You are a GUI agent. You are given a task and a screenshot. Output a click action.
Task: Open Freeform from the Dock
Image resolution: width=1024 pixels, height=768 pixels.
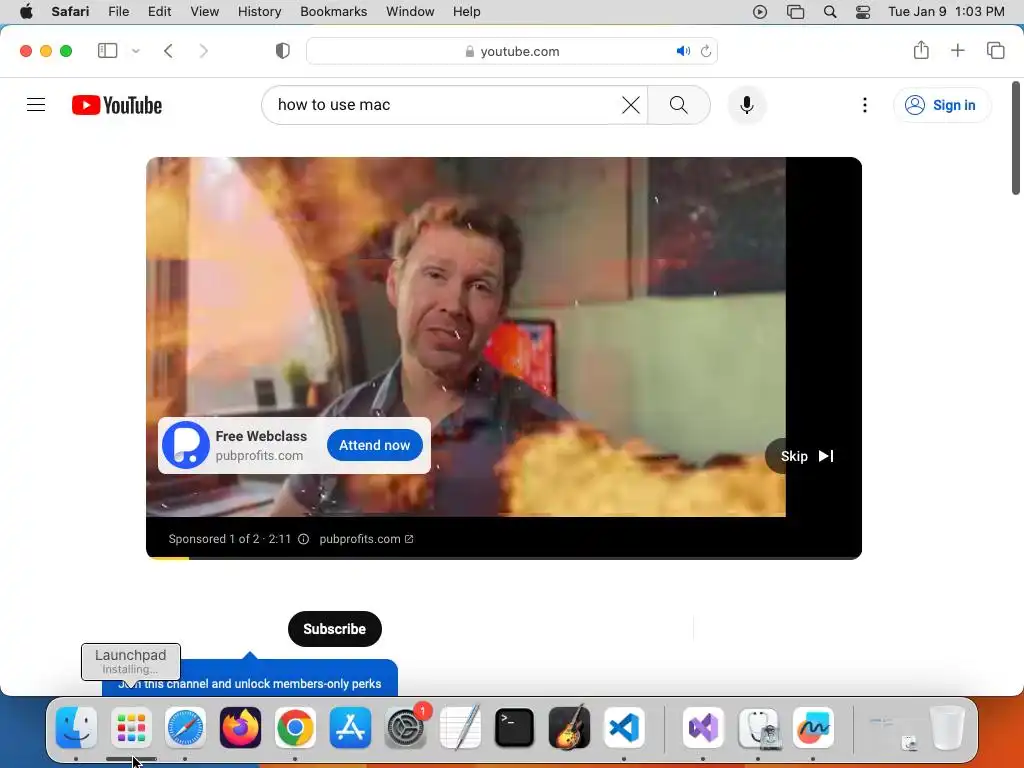813,728
